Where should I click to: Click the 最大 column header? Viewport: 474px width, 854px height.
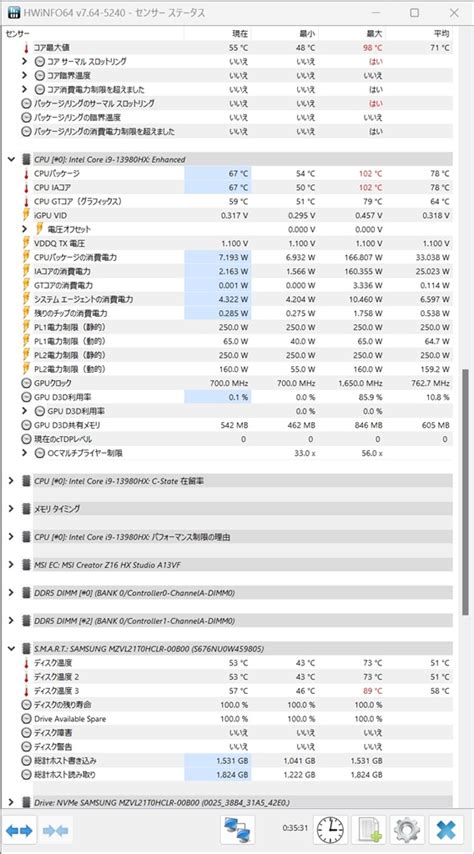pos(374,33)
